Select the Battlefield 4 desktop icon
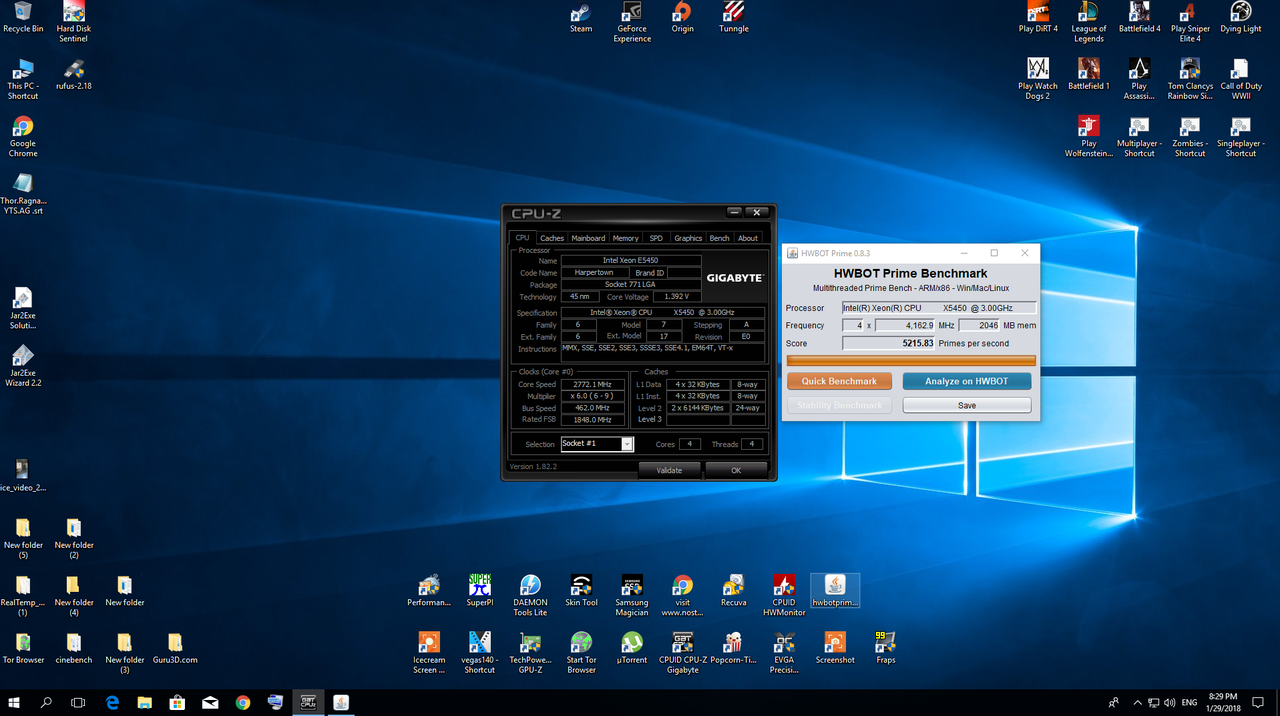This screenshot has height=716, width=1280. [1139, 18]
